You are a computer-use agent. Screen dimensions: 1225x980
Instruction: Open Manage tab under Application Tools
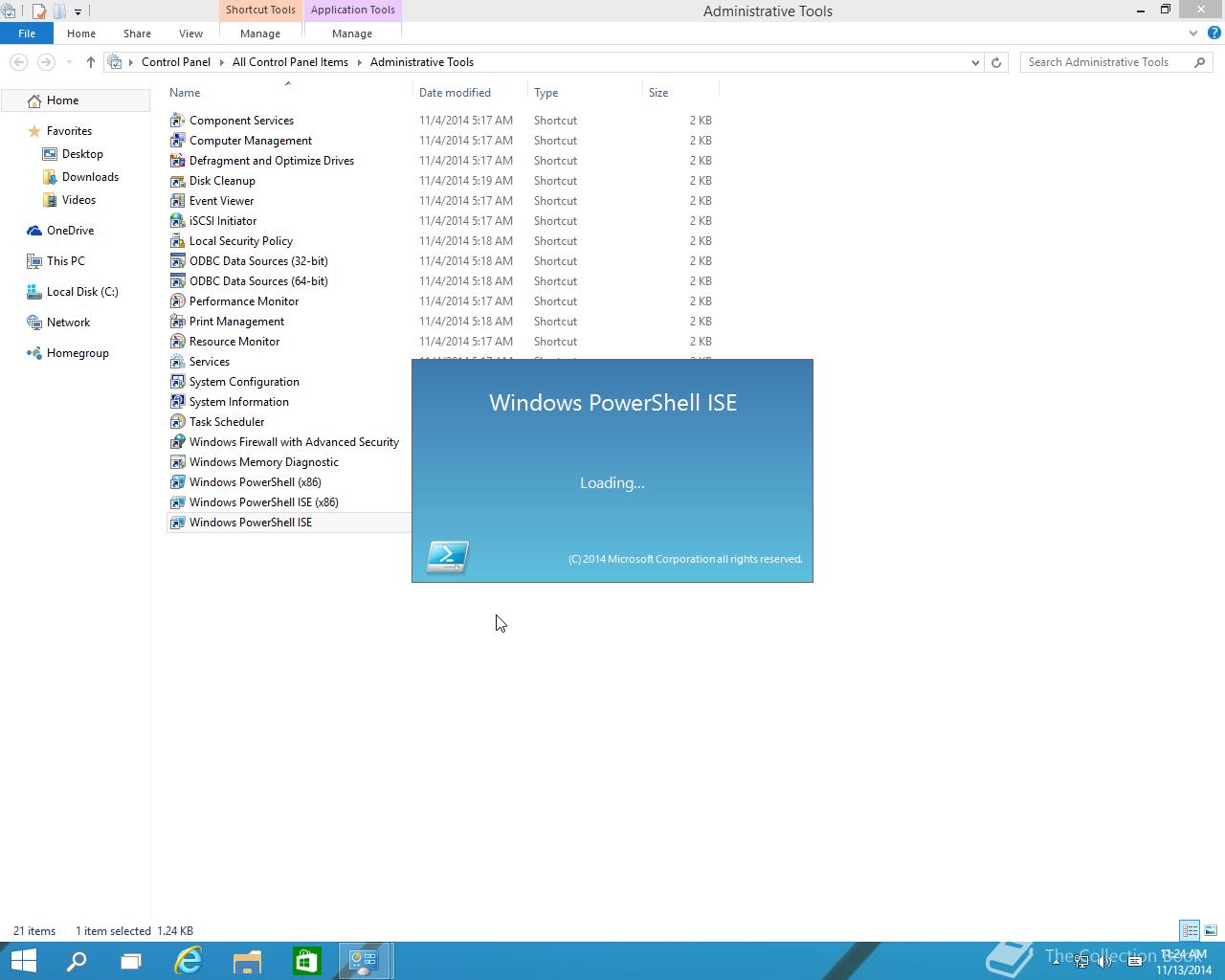(352, 33)
